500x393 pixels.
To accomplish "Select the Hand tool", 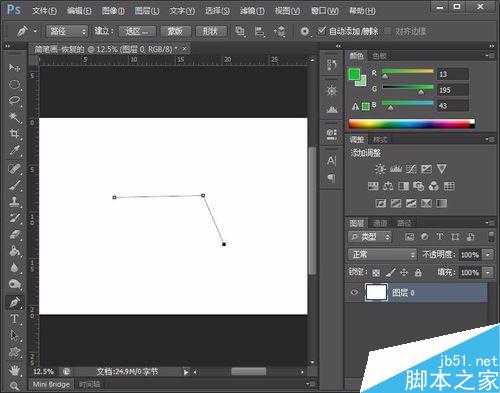I will point(14,370).
